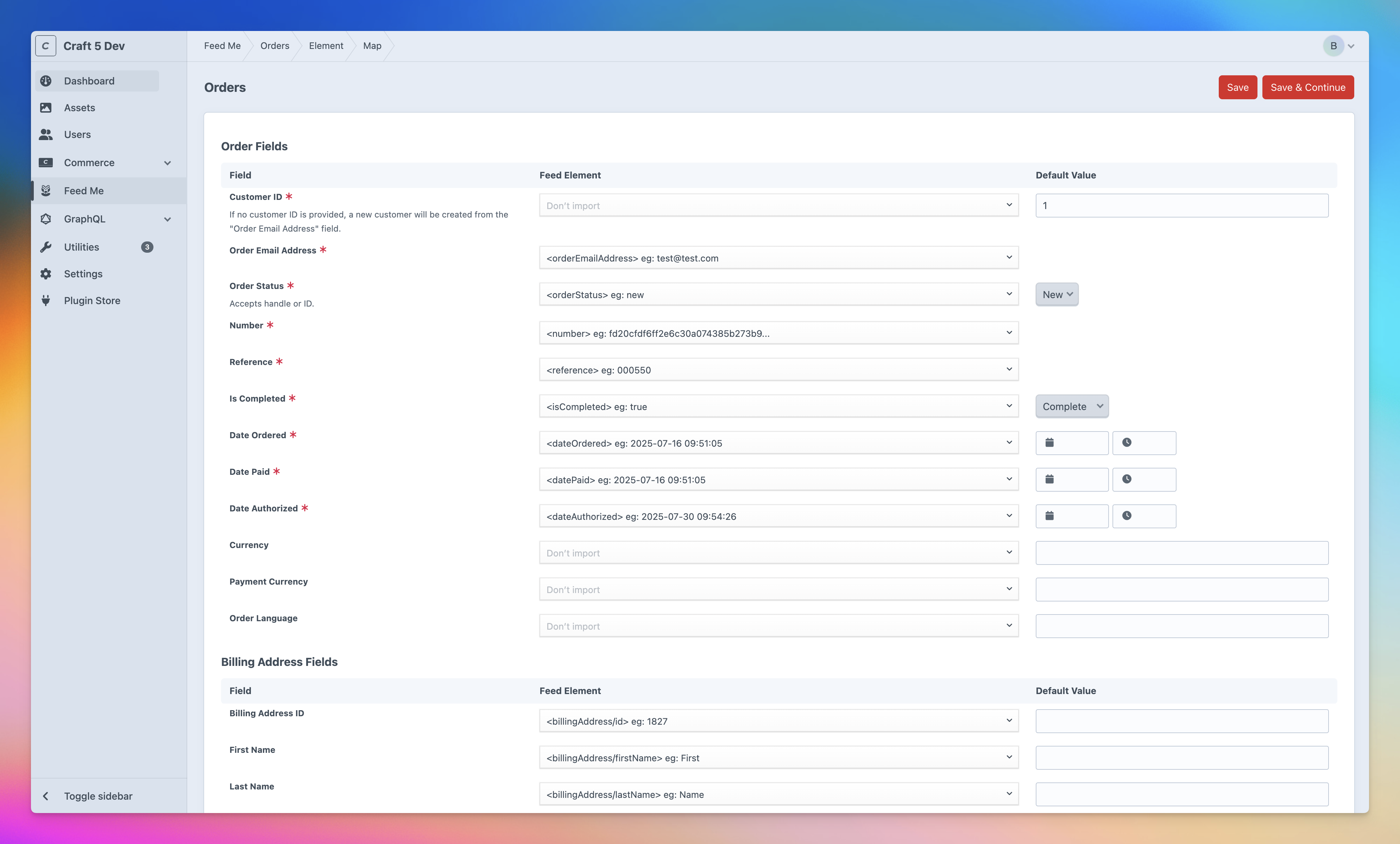
Task: Open the Order Status default value dropdown
Action: 1057,294
